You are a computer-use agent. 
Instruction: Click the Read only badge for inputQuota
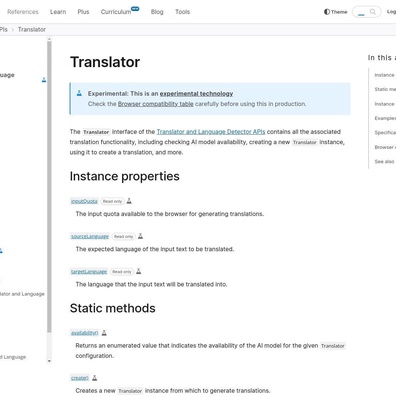point(112,201)
